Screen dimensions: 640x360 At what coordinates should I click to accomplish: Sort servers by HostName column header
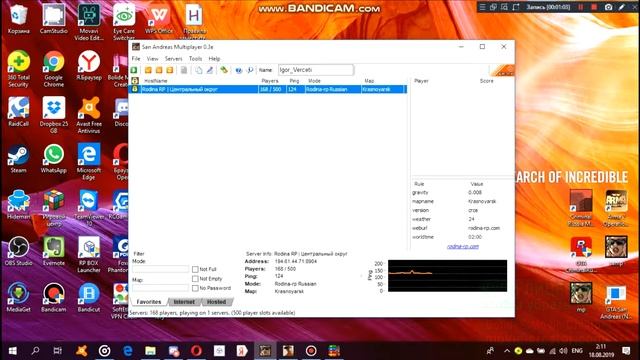coord(200,81)
